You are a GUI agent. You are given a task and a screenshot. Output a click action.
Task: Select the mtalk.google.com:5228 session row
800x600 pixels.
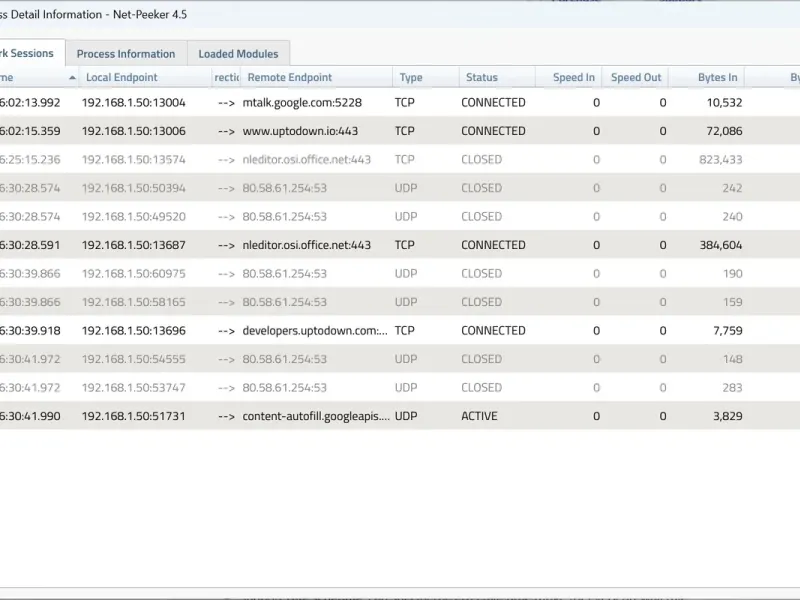400,103
